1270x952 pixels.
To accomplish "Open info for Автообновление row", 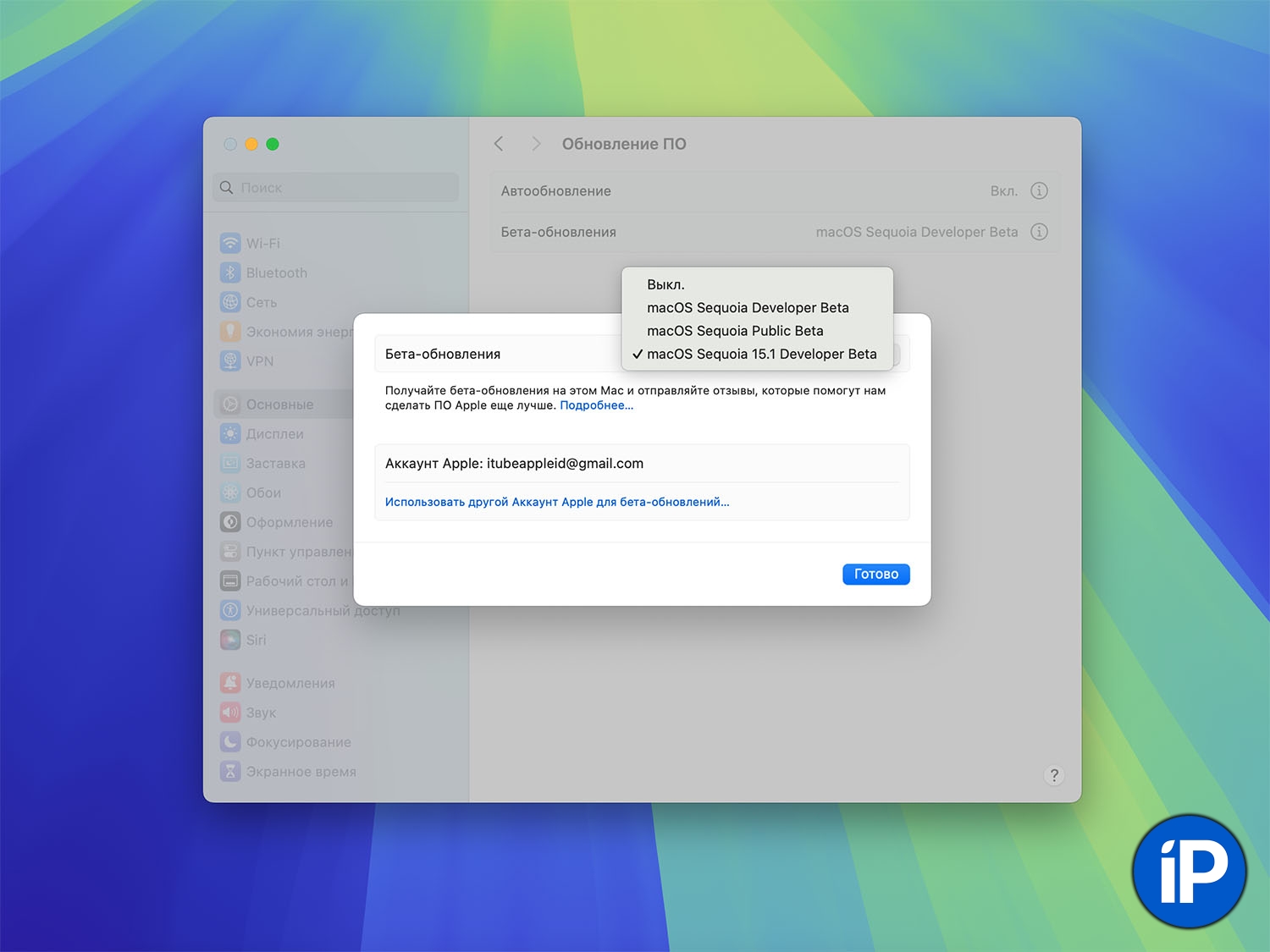I will [1039, 191].
